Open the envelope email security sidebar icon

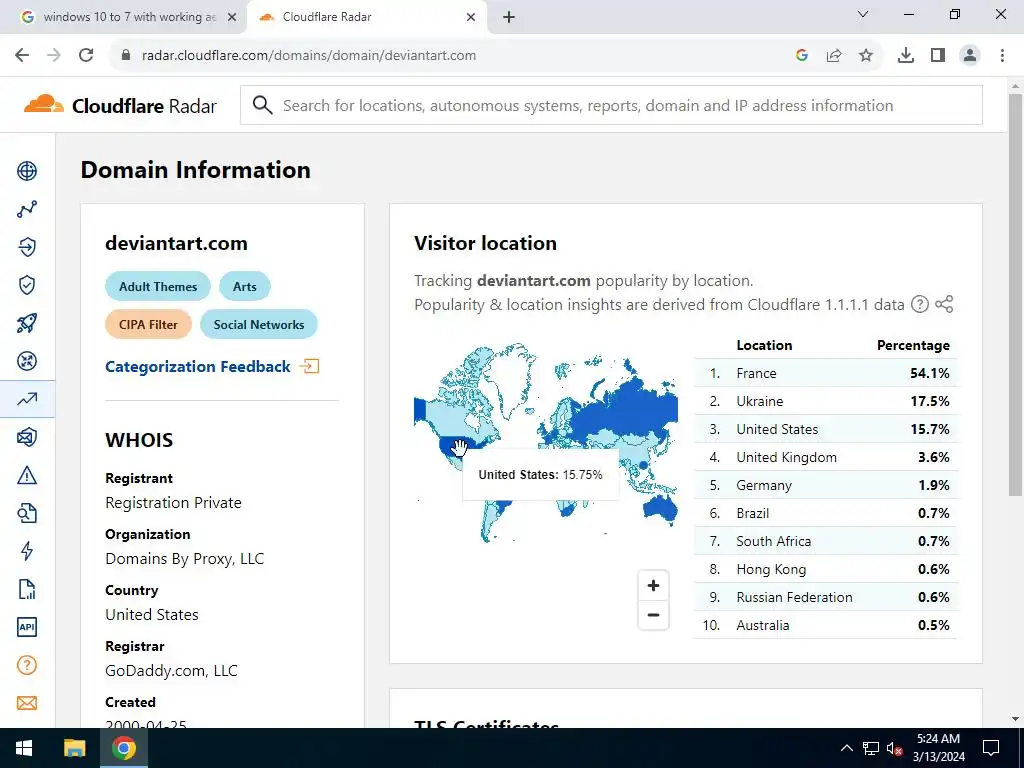27,437
